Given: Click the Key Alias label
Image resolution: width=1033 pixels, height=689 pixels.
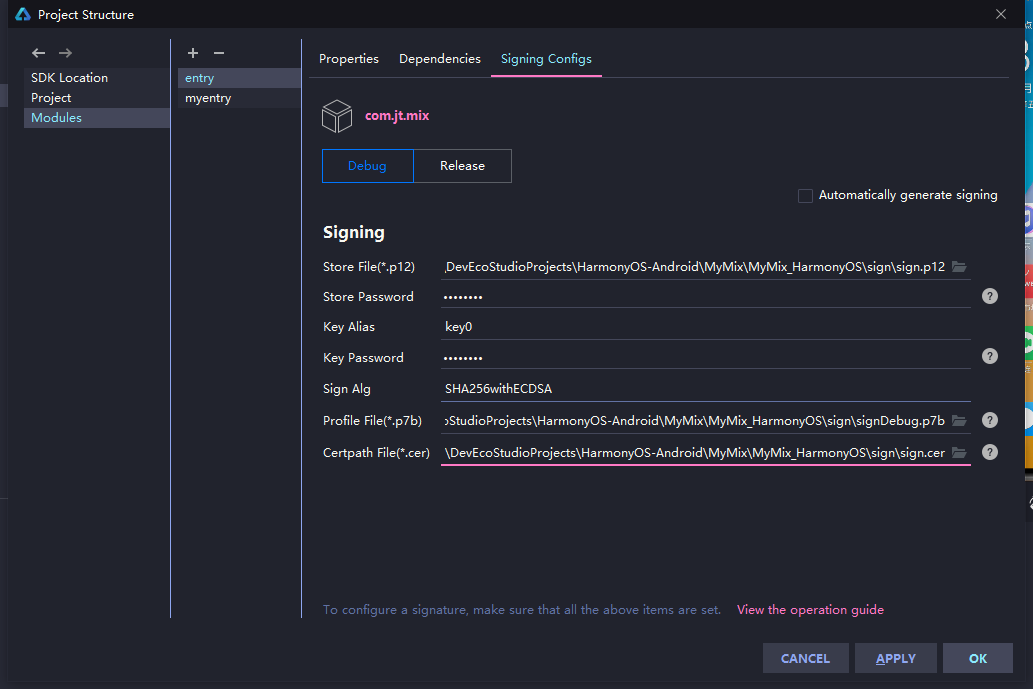Looking at the screenshot, I should pos(349,327).
